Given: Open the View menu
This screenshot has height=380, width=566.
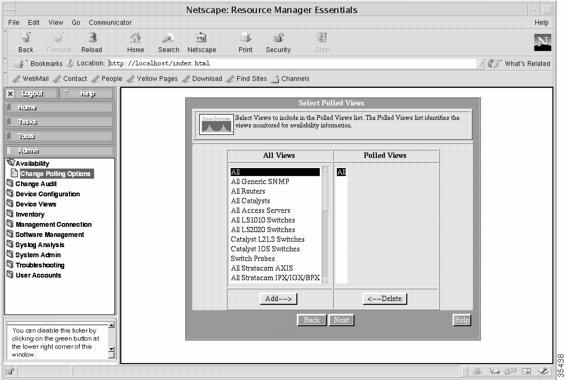Looking at the screenshot, I should [56, 22].
